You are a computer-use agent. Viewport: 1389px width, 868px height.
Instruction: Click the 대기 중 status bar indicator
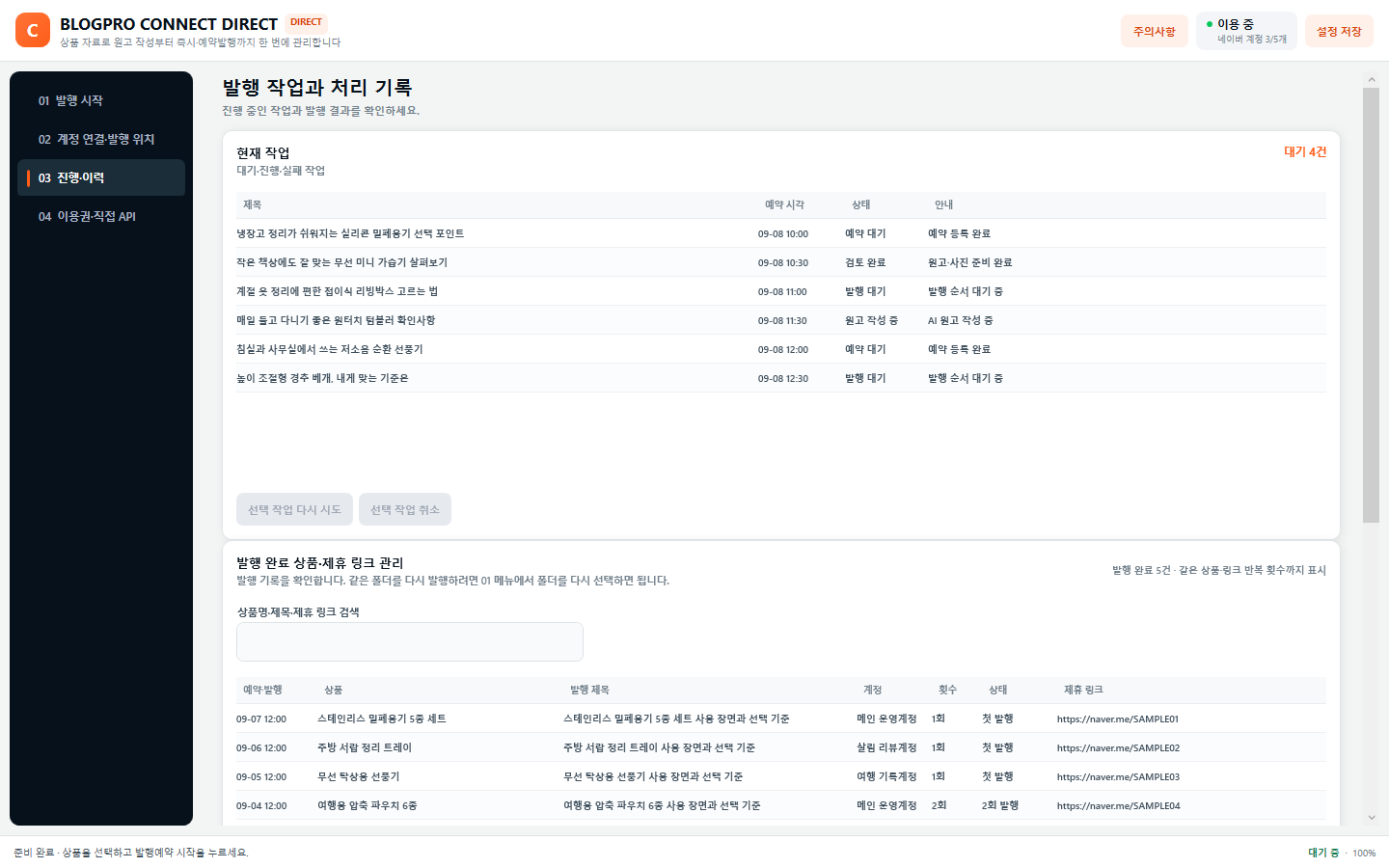(x=1323, y=853)
